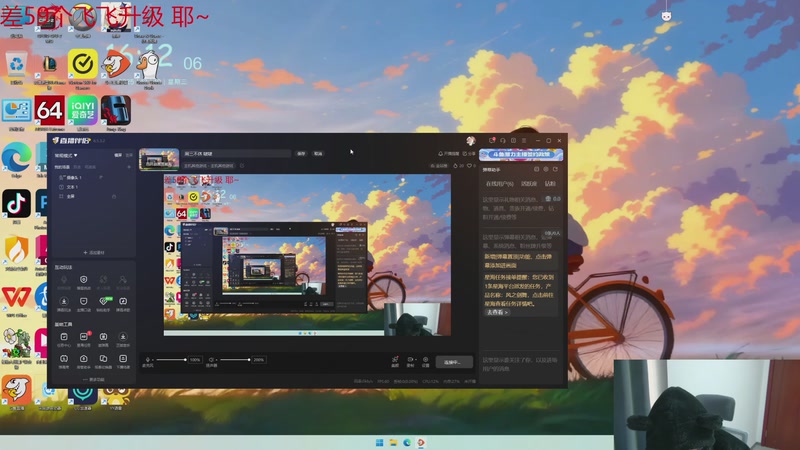The image size is (800, 450).
Task: Switch to the 竖屏 portrait tab
Action: (x=129, y=155)
